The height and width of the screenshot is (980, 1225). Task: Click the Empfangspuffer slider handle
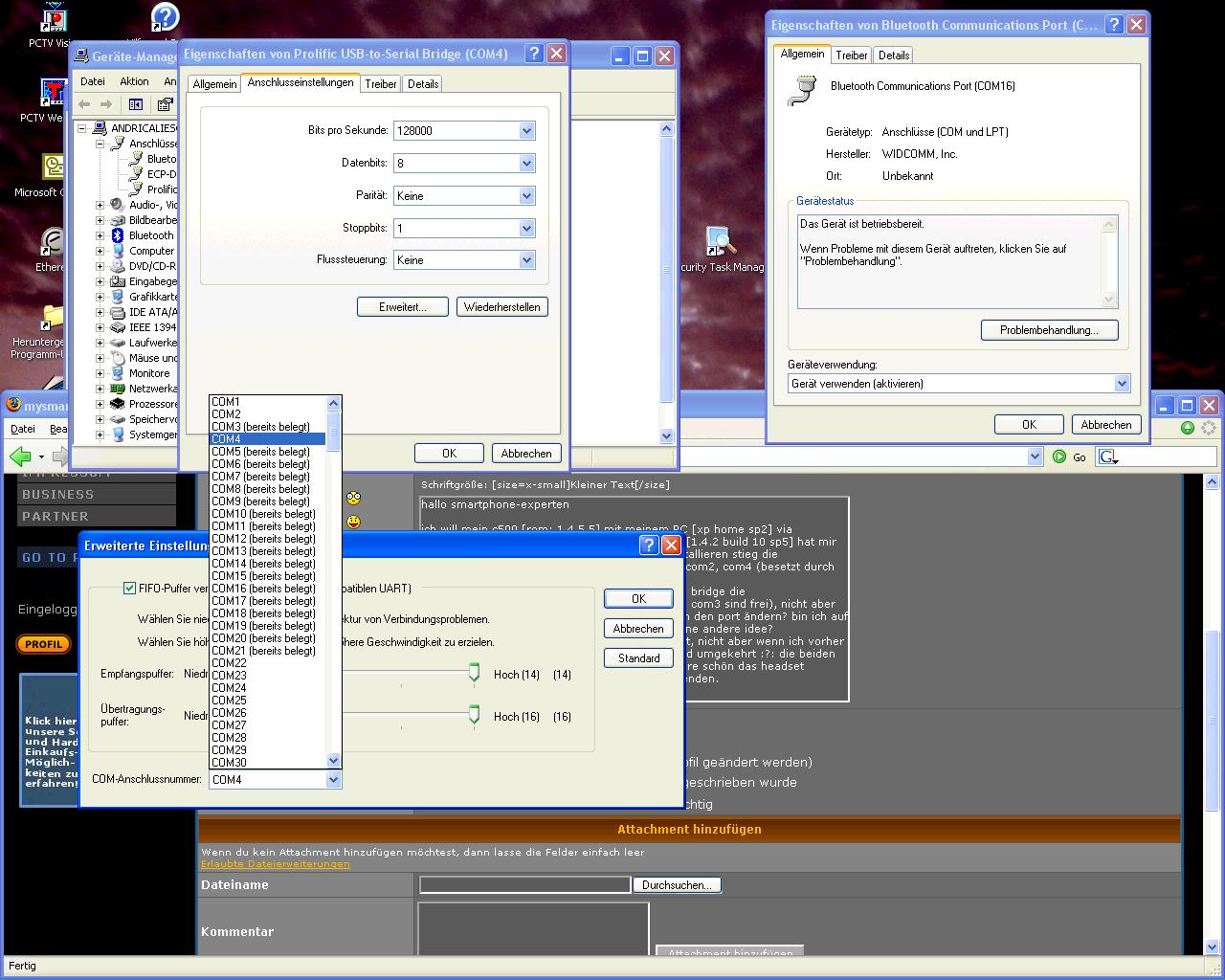[474, 674]
